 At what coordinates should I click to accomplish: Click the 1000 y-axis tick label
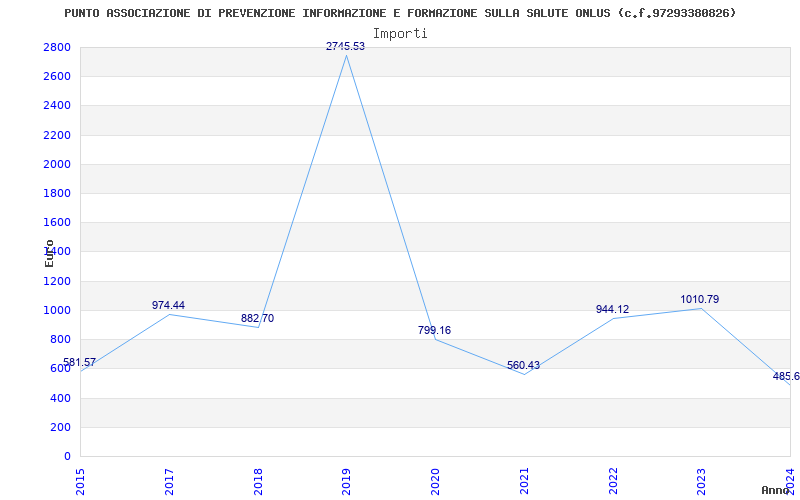[x=57, y=310]
